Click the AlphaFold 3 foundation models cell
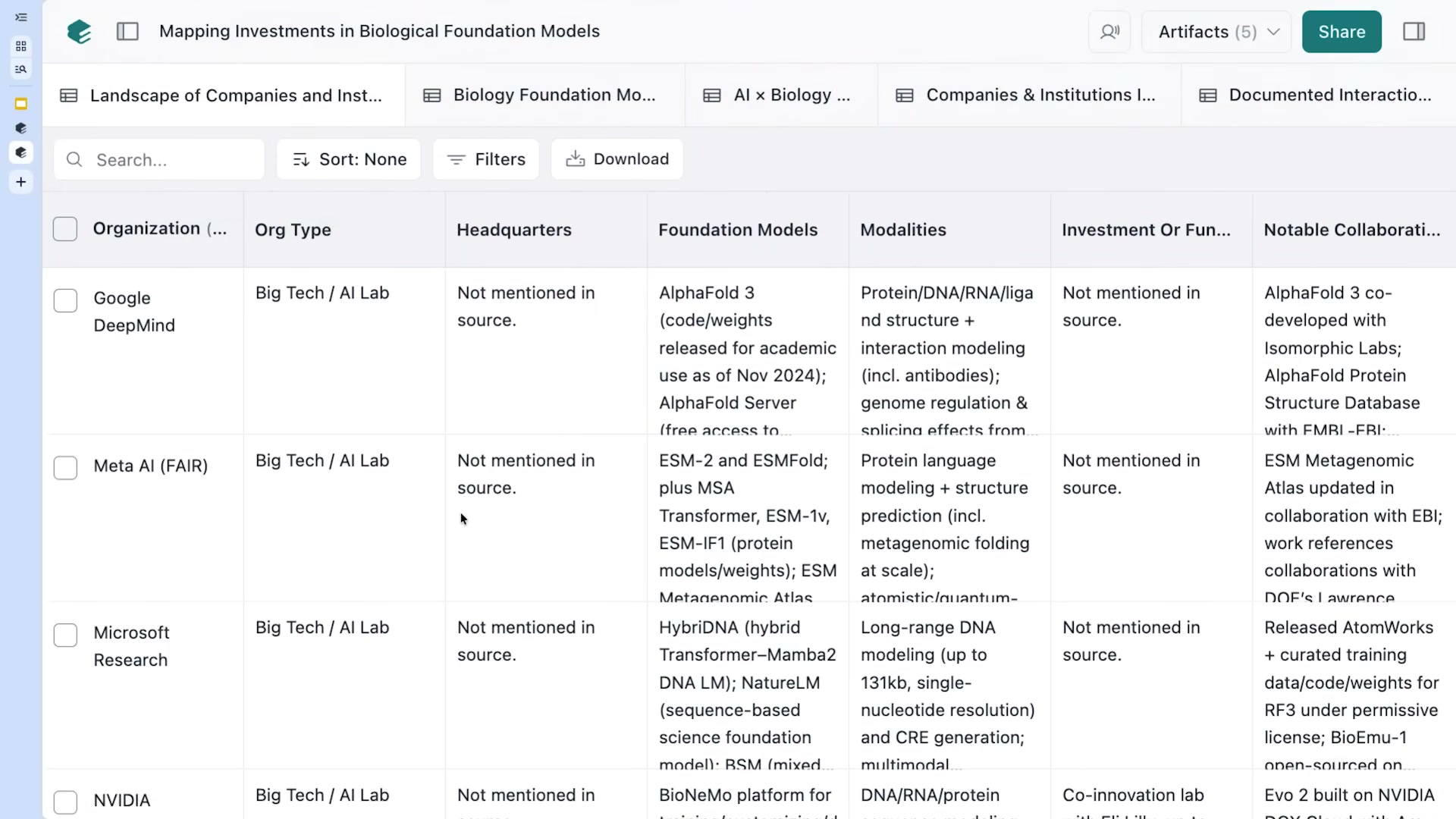The width and height of the screenshot is (1456, 819). pos(748,351)
